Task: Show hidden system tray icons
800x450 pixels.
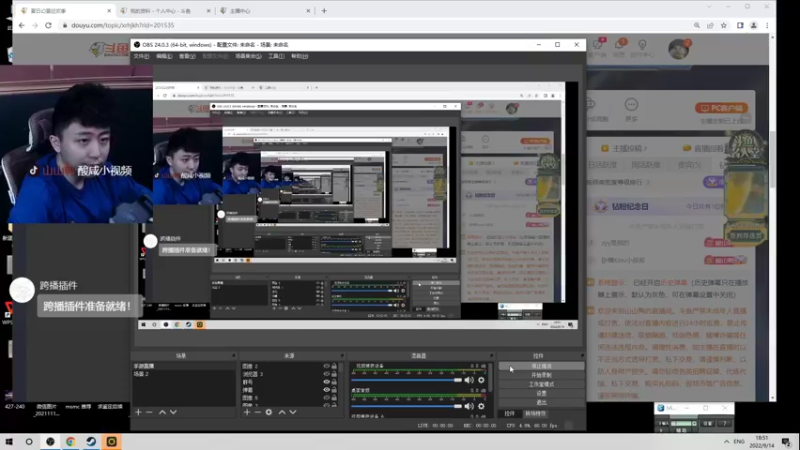Action: [727, 442]
